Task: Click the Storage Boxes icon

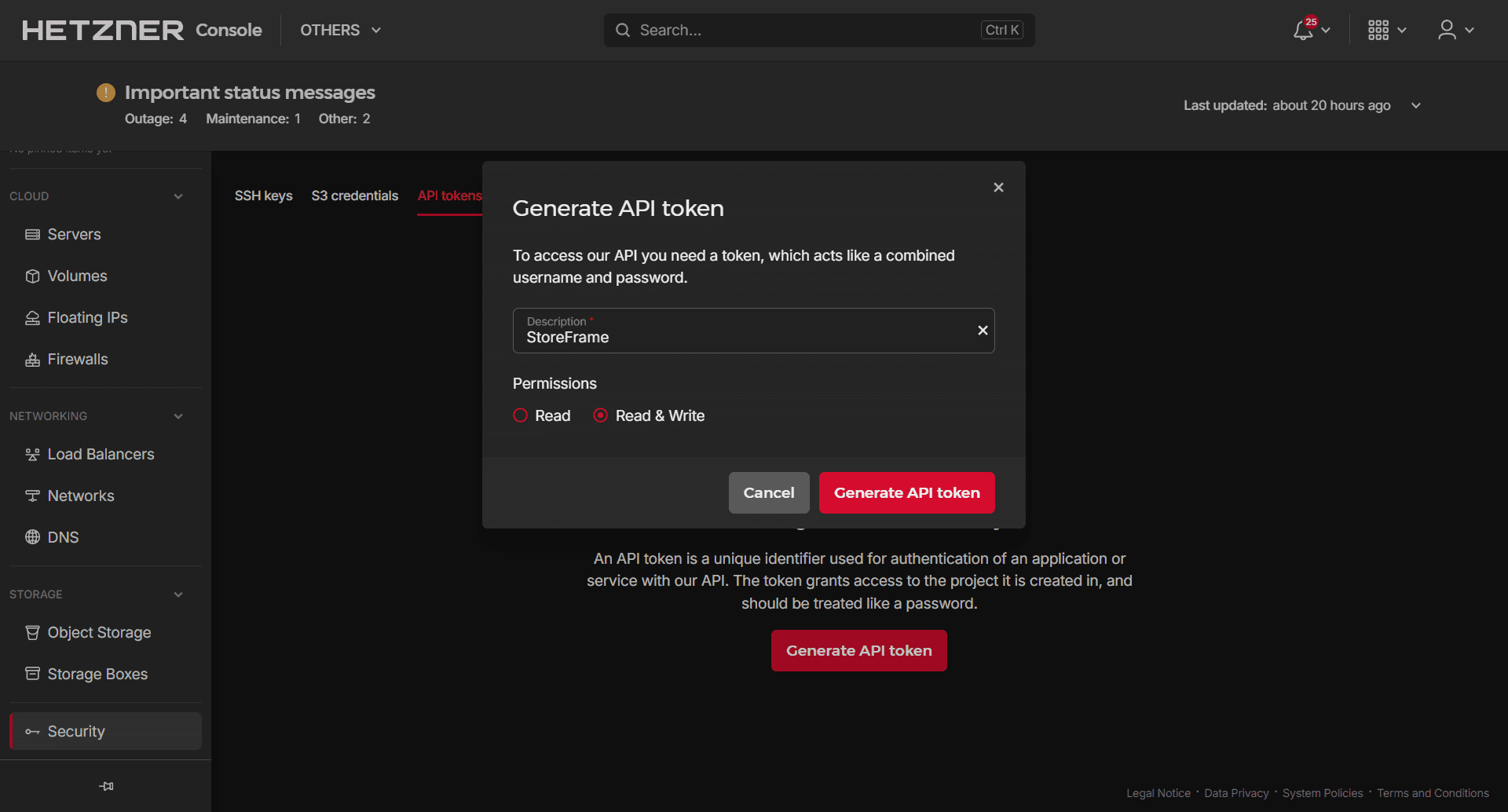Action: pyautogui.click(x=32, y=674)
